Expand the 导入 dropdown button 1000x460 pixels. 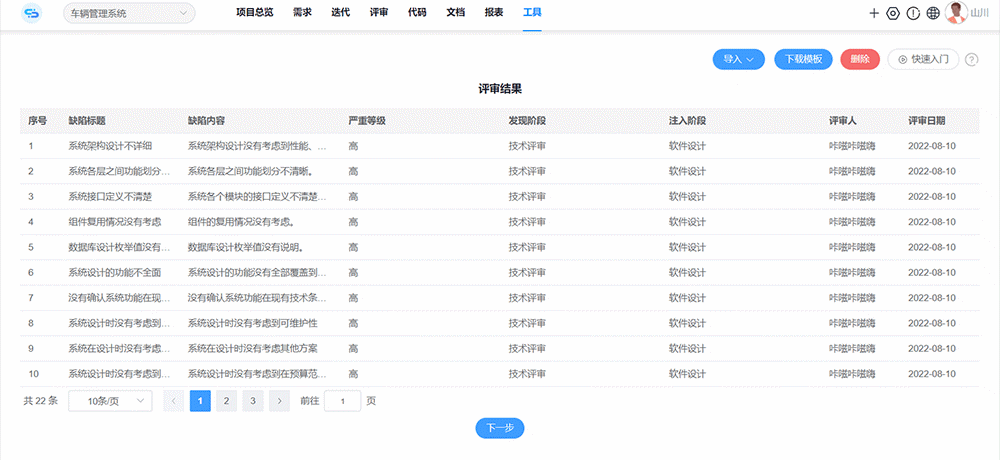pyautogui.click(x=739, y=59)
